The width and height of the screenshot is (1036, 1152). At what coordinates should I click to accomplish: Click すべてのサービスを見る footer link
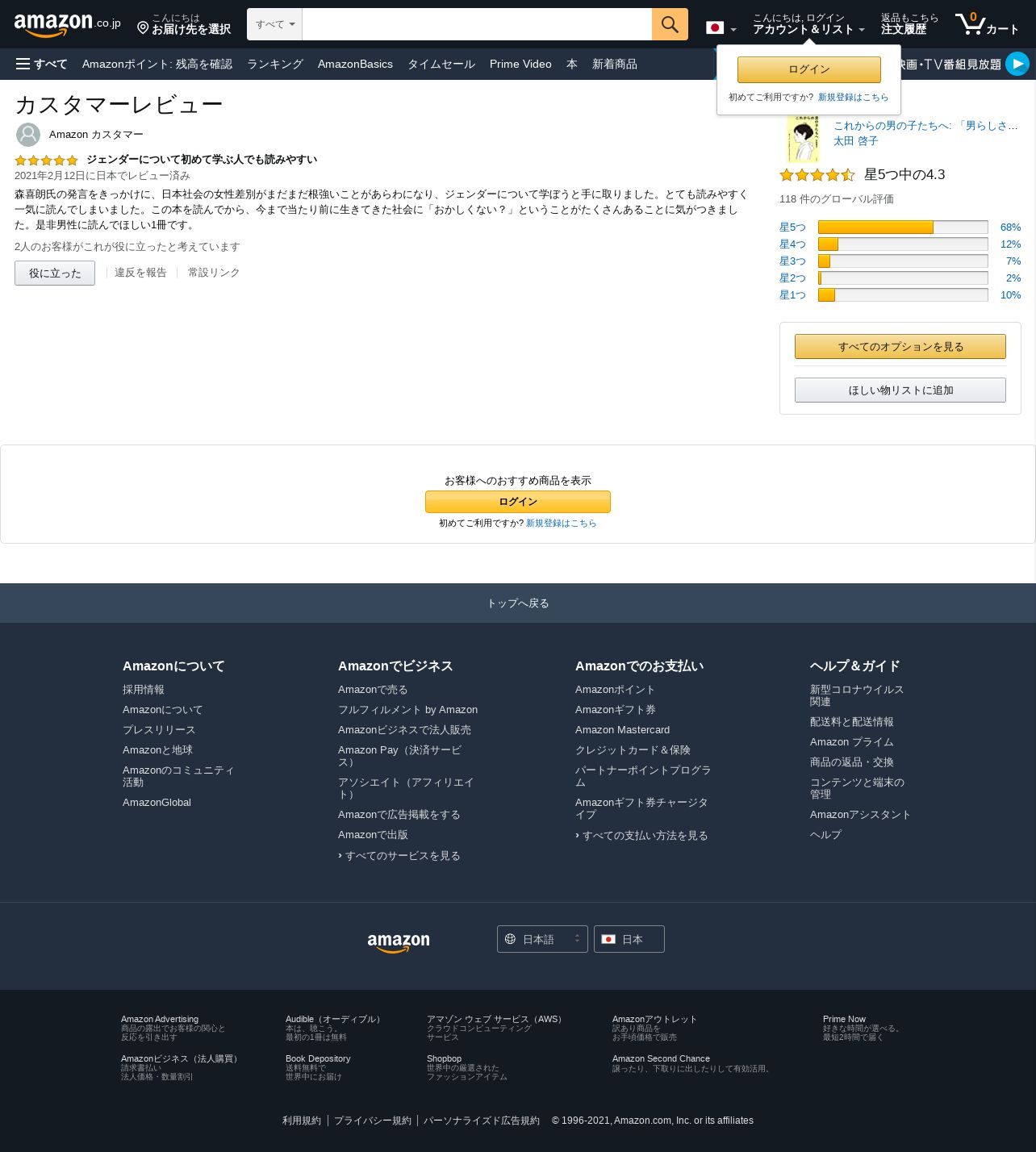pyautogui.click(x=403, y=856)
